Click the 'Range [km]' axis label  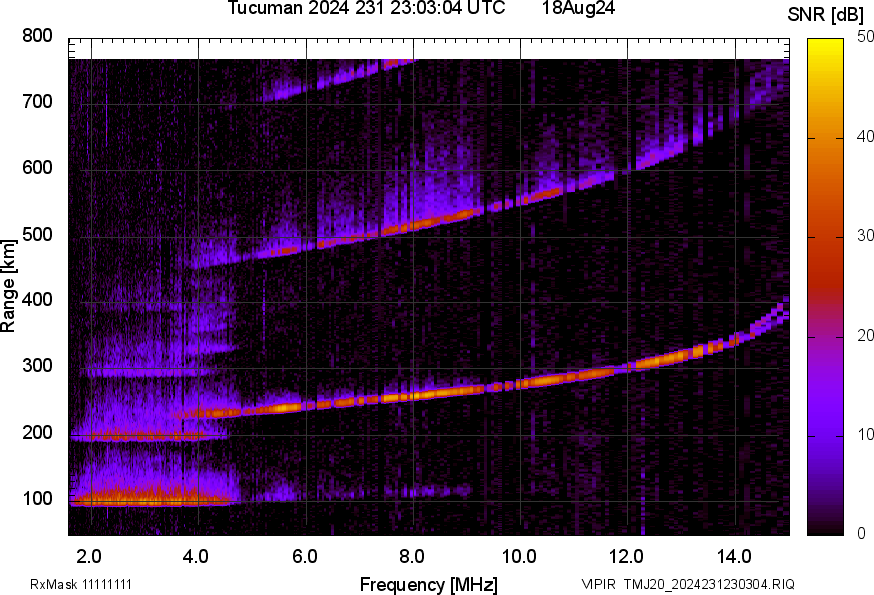pos(8,286)
